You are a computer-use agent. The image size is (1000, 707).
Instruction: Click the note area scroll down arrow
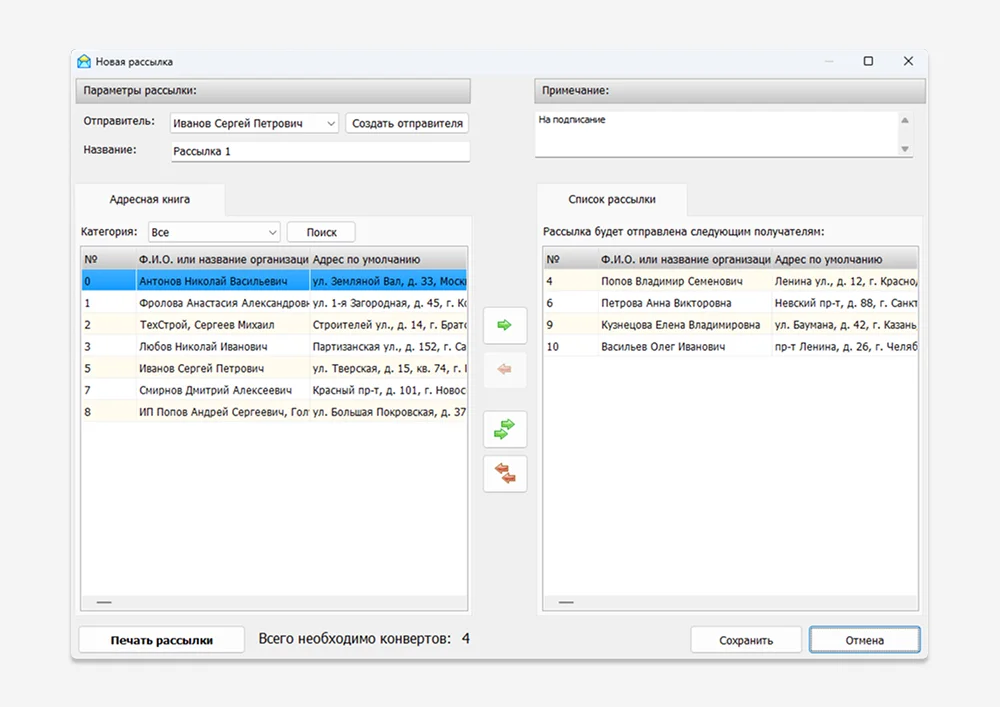(904, 149)
